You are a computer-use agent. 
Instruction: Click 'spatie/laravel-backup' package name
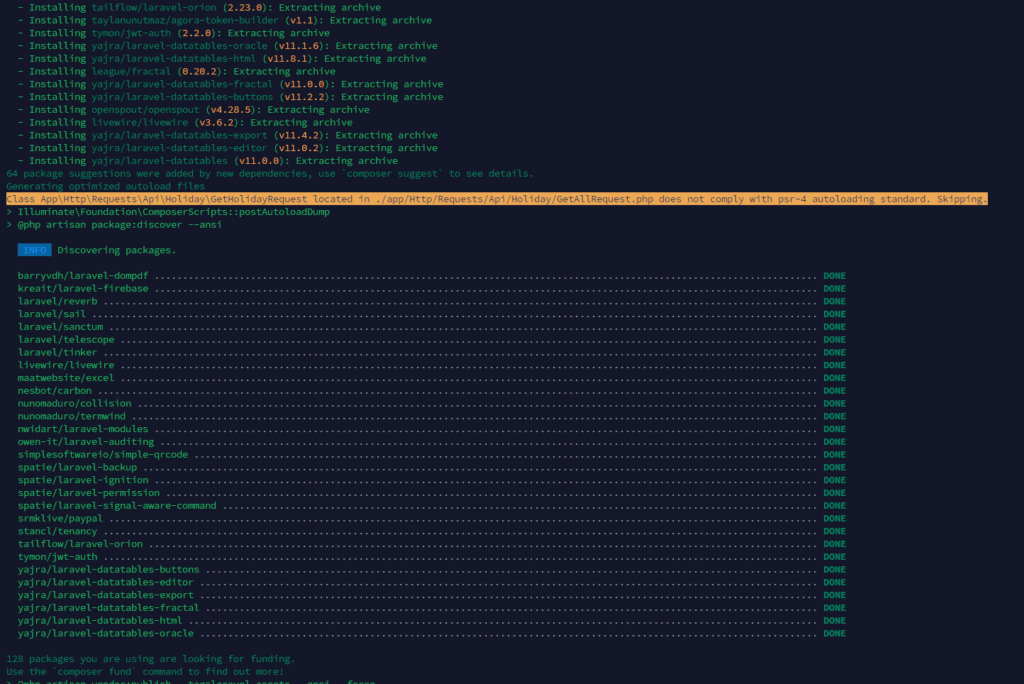click(x=77, y=467)
